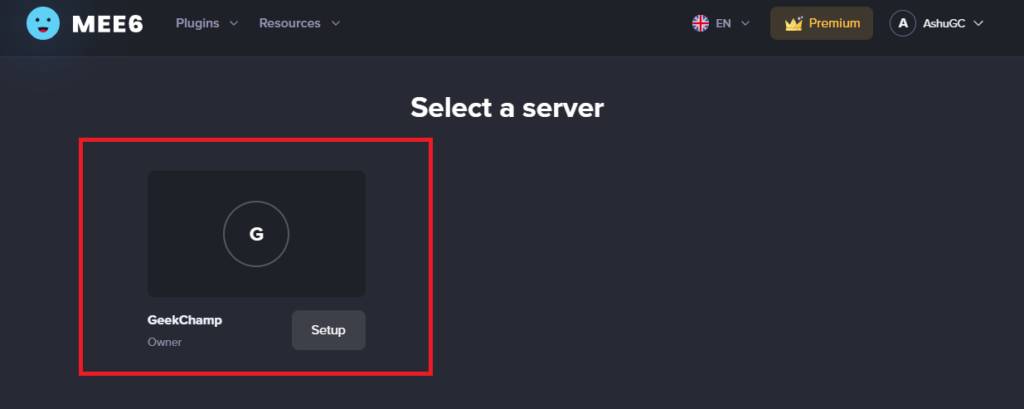Open the Resources menu
This screenshot has width=1024, height=409.
(x=289, y=23)
